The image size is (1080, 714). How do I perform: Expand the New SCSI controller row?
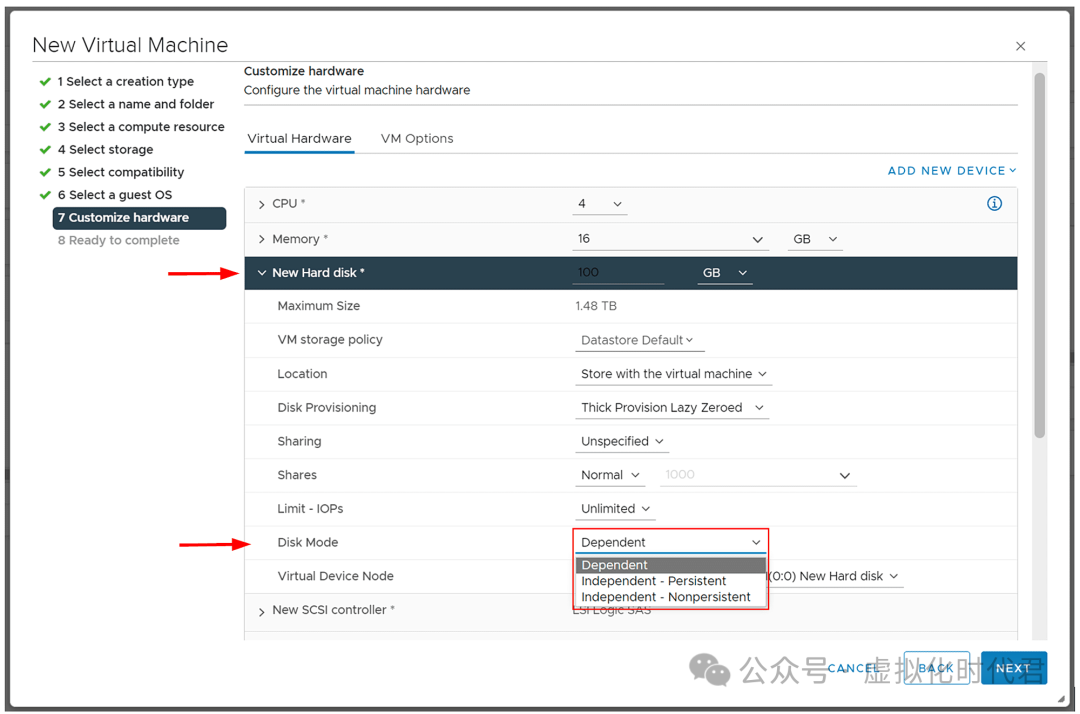pyautogui.click(x=262, y=611)
